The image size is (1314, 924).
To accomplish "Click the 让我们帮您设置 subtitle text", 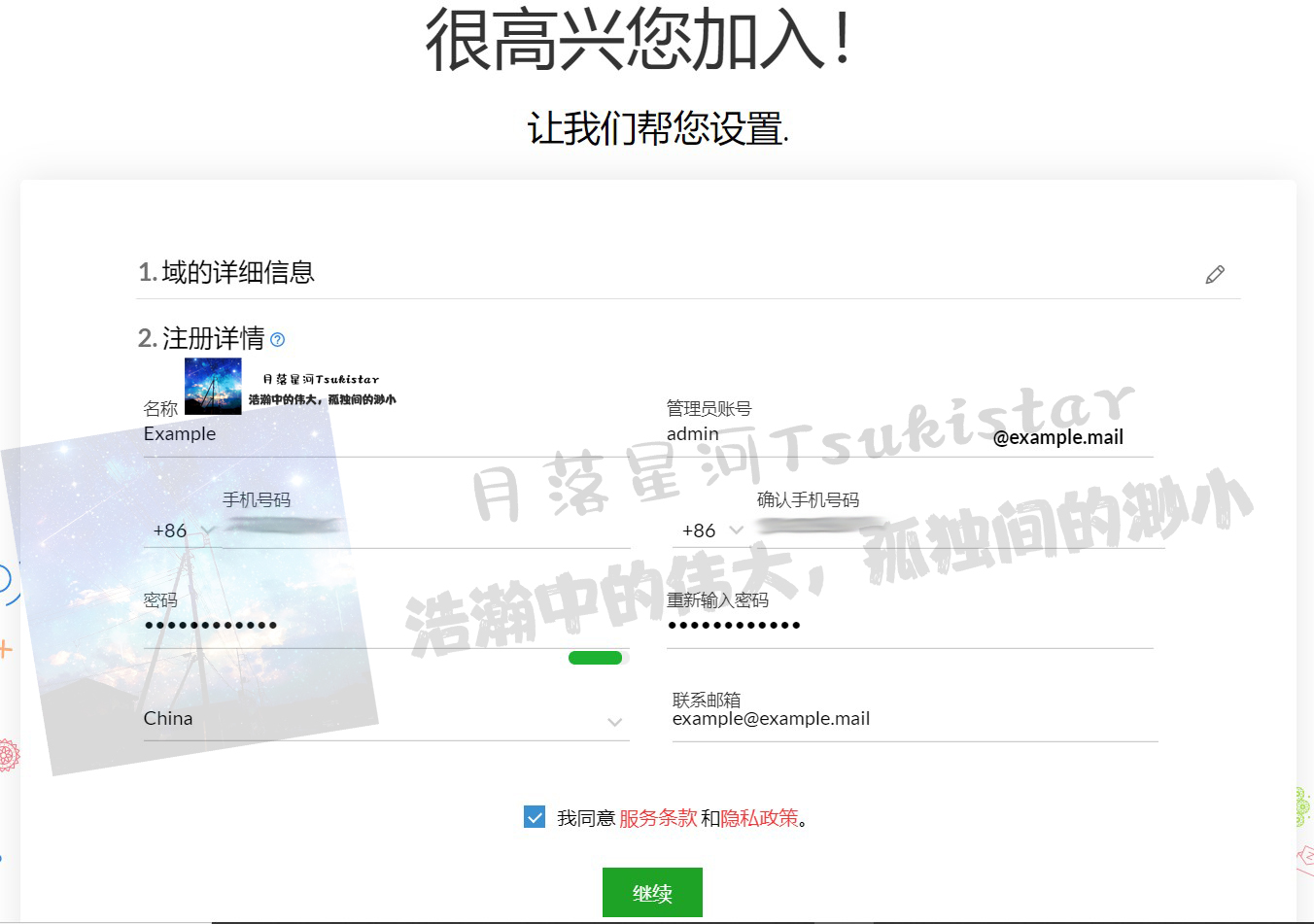I will [658, 128].
